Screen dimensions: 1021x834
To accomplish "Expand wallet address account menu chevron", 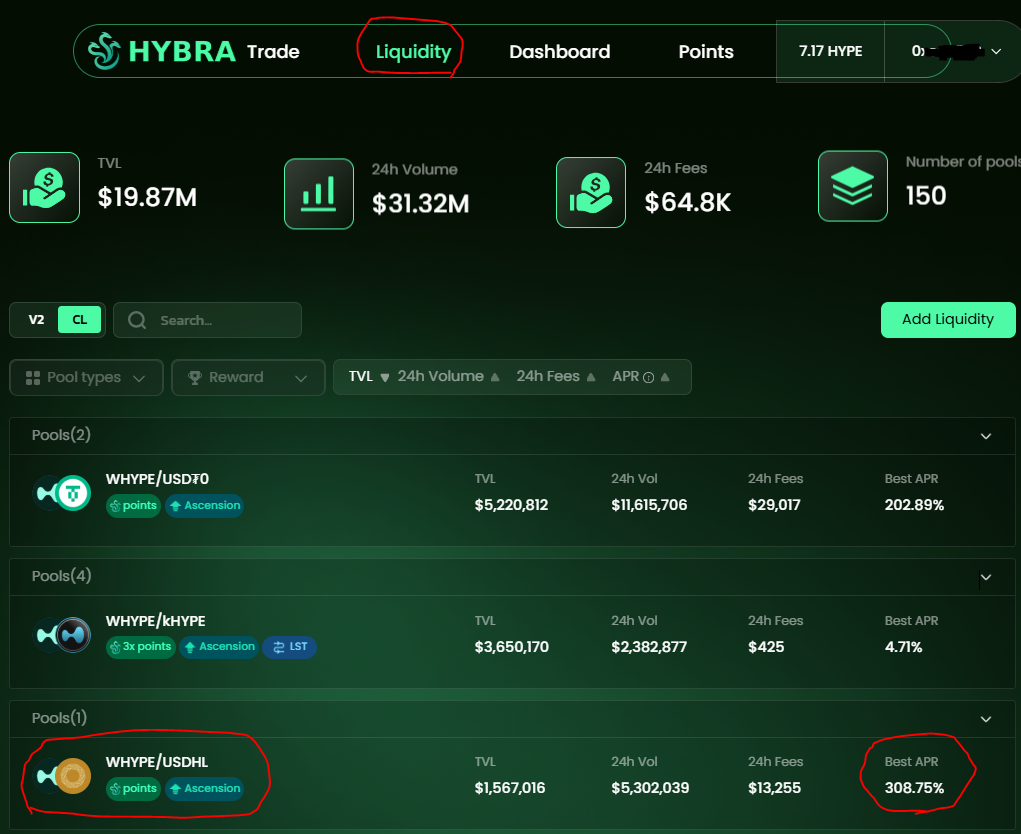I will click(996, 51).
